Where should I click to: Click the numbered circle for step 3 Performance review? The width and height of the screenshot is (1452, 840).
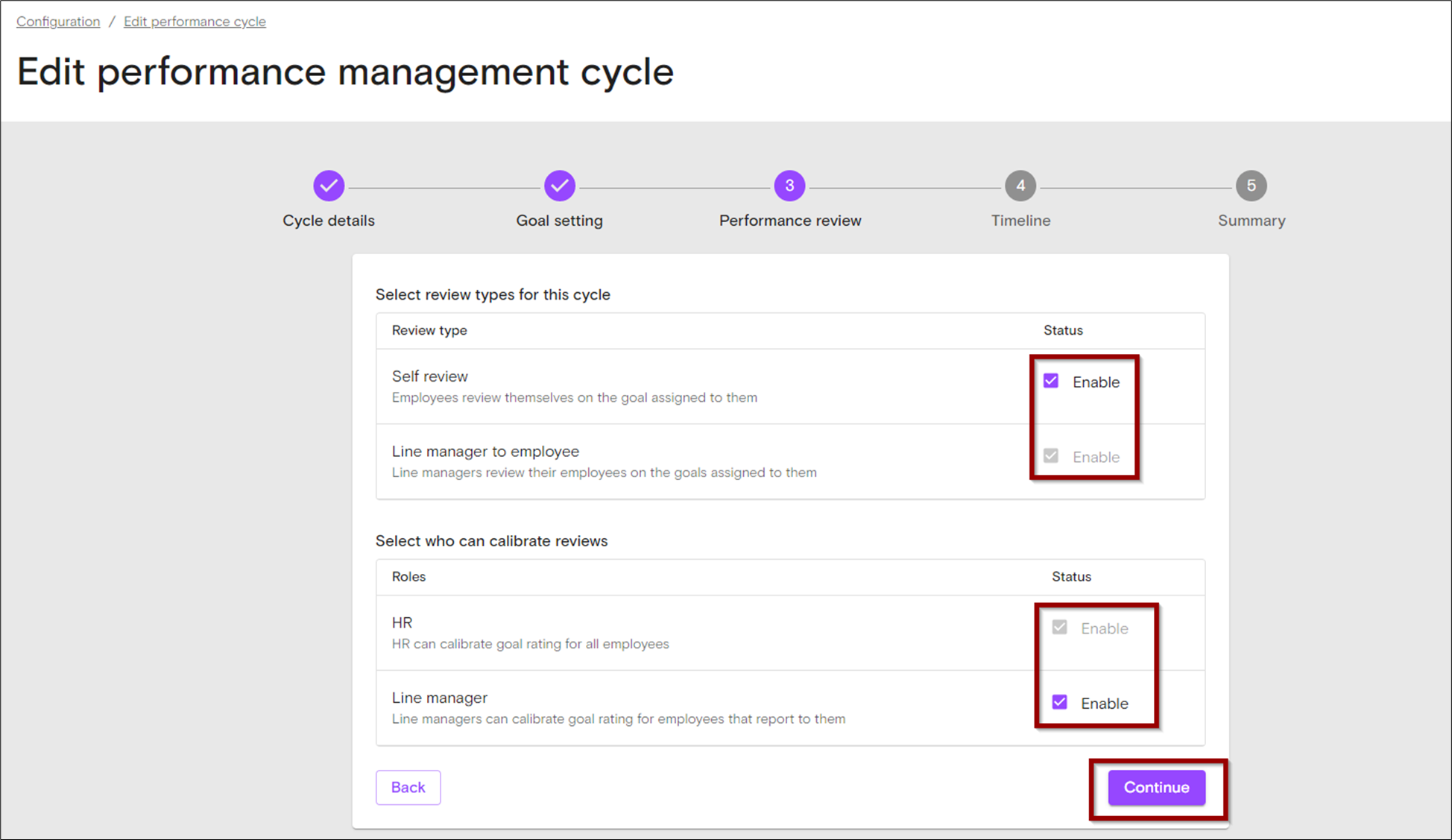coord(790,186)
